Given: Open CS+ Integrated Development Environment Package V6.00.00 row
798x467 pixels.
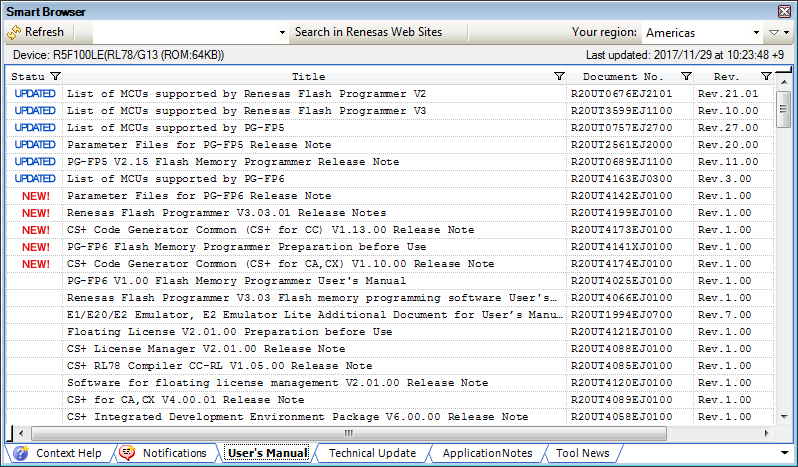Looking at the screenshot, I should pos(298,417).
